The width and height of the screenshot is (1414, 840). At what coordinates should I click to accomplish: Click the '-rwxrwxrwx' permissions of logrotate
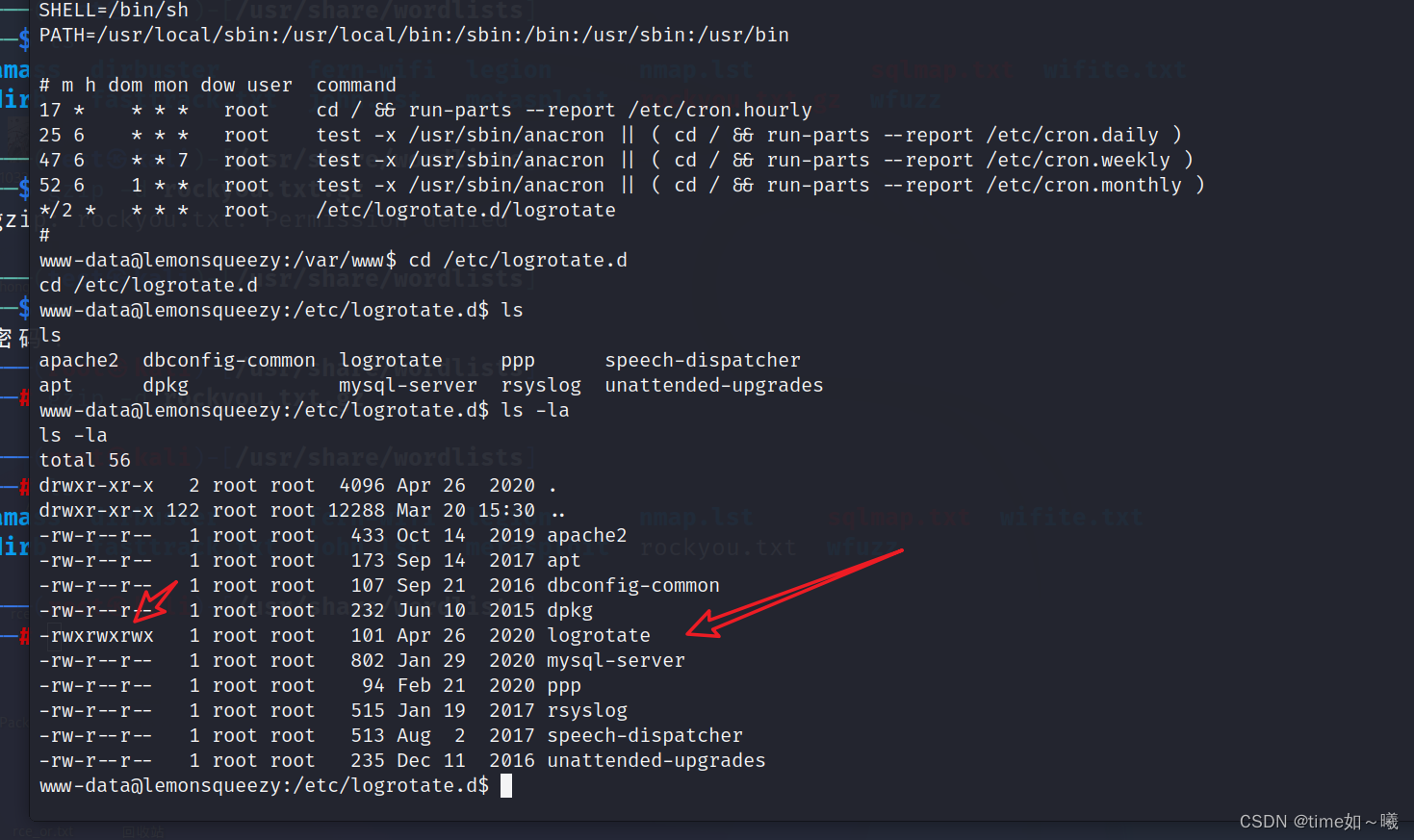tap(96, 636)
